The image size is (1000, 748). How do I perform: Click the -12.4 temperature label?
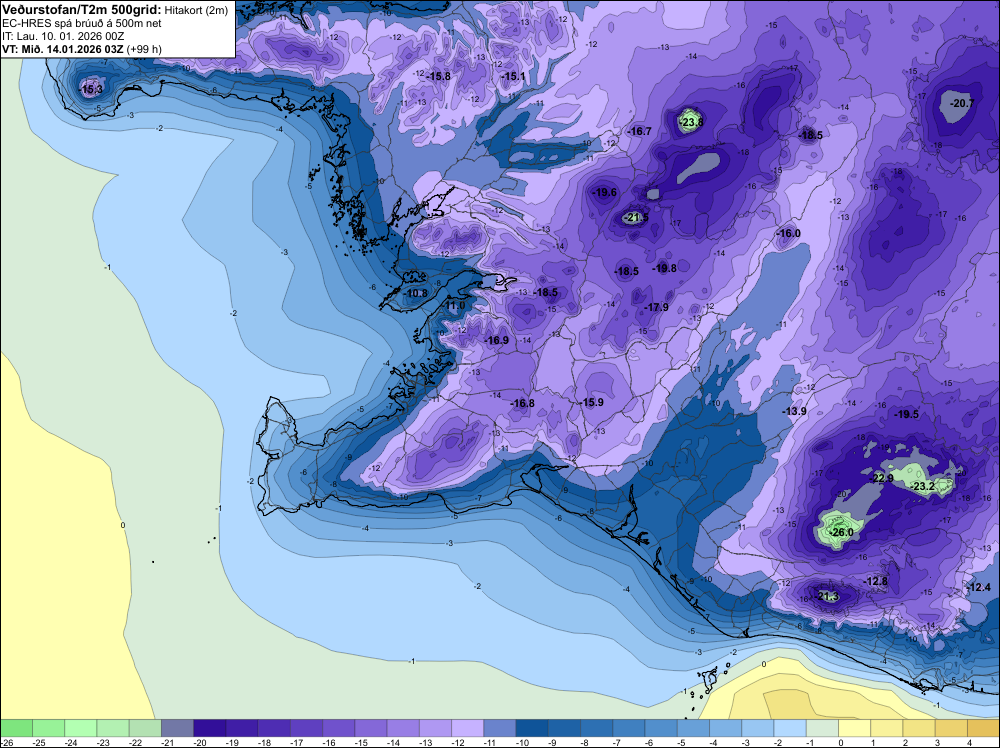click(x=979, y=587)
